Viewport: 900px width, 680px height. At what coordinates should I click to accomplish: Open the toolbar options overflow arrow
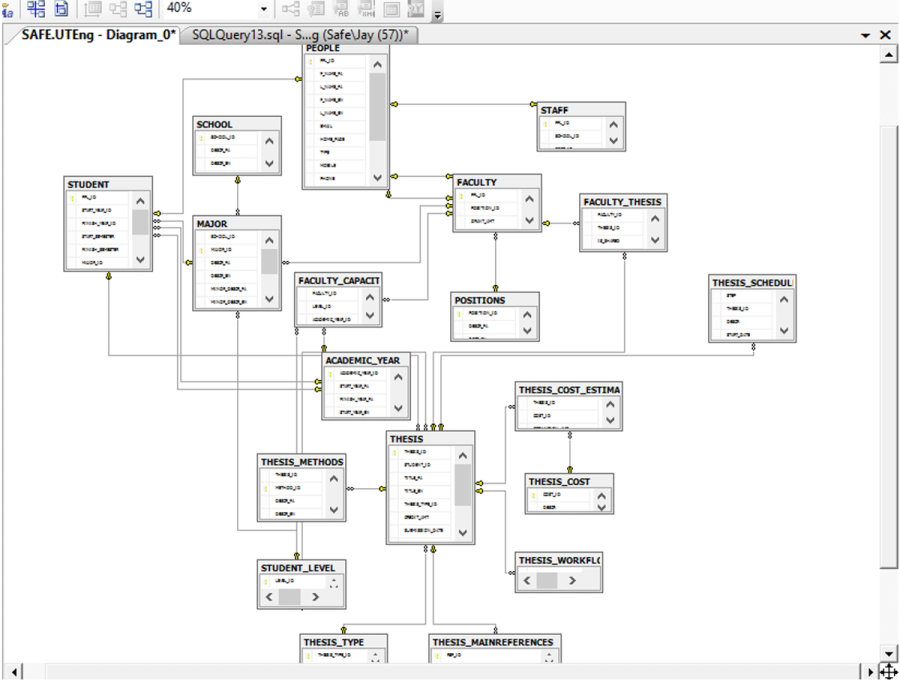(437, 14)
